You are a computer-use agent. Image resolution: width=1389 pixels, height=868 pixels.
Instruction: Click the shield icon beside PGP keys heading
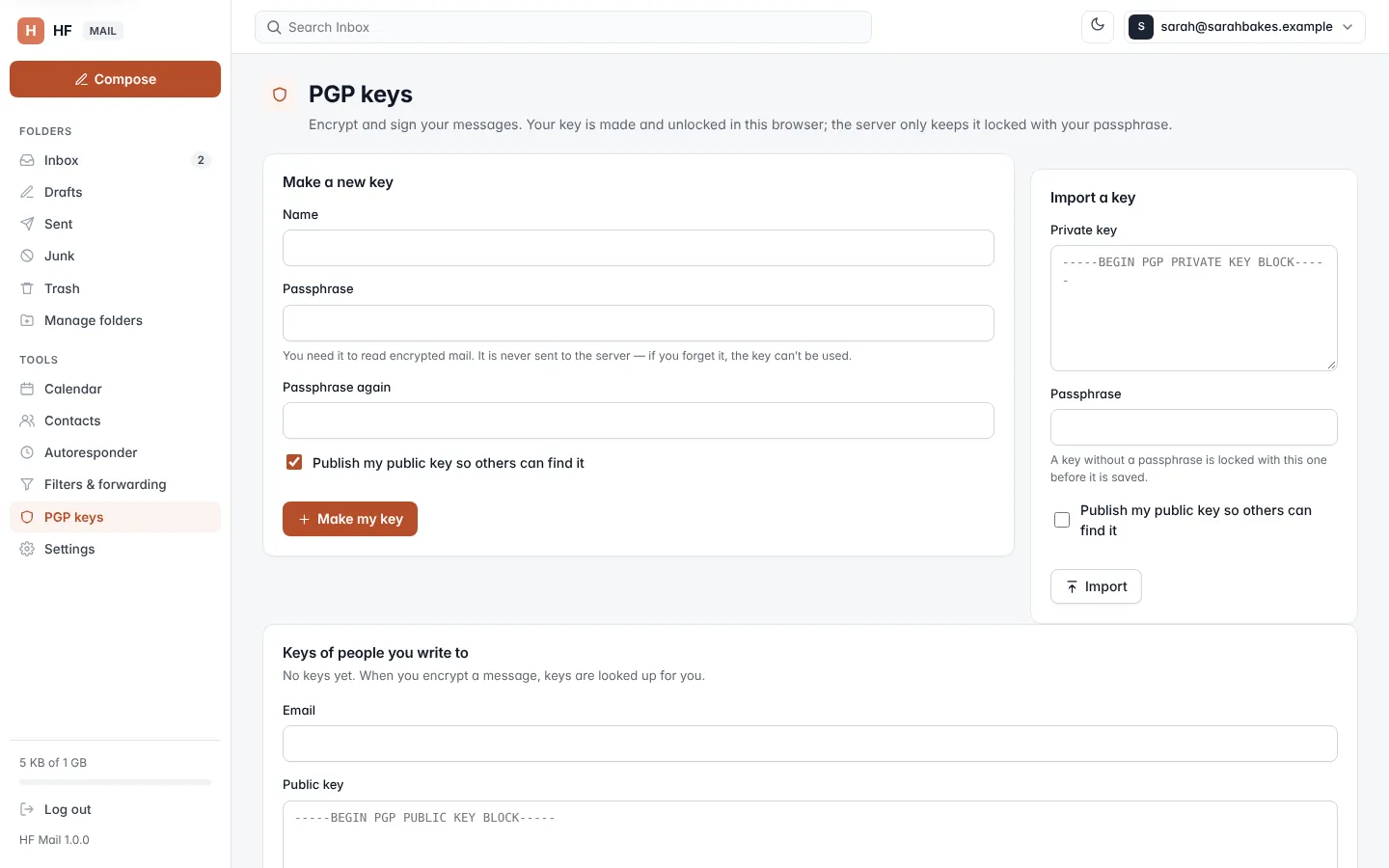coord(280,95)
